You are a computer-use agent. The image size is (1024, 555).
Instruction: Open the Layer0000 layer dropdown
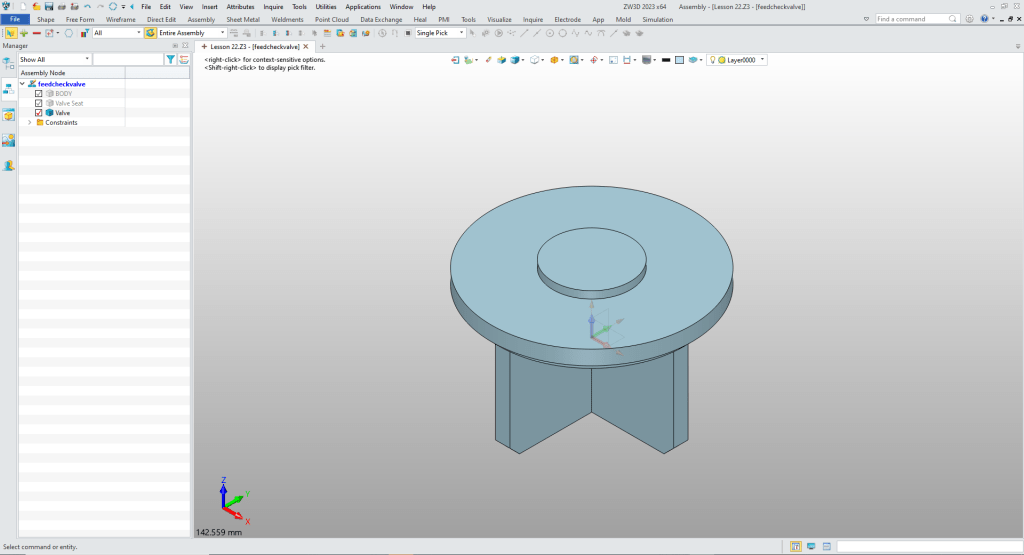point(763,60)
